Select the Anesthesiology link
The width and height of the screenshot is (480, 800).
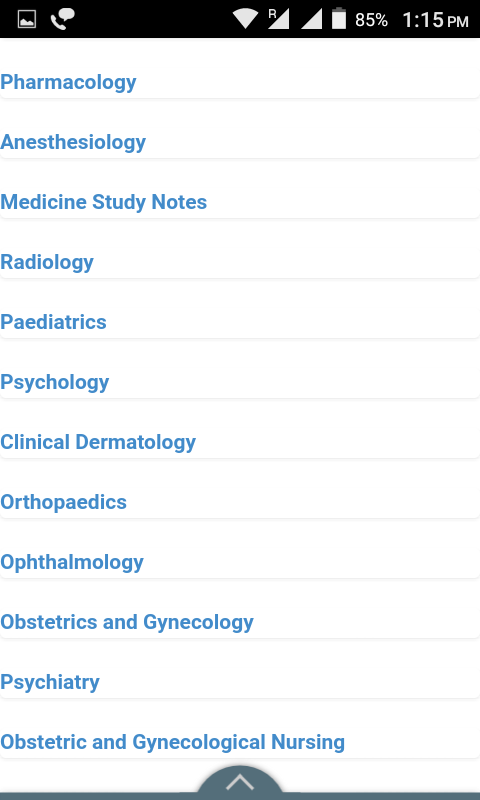point(73,142)
